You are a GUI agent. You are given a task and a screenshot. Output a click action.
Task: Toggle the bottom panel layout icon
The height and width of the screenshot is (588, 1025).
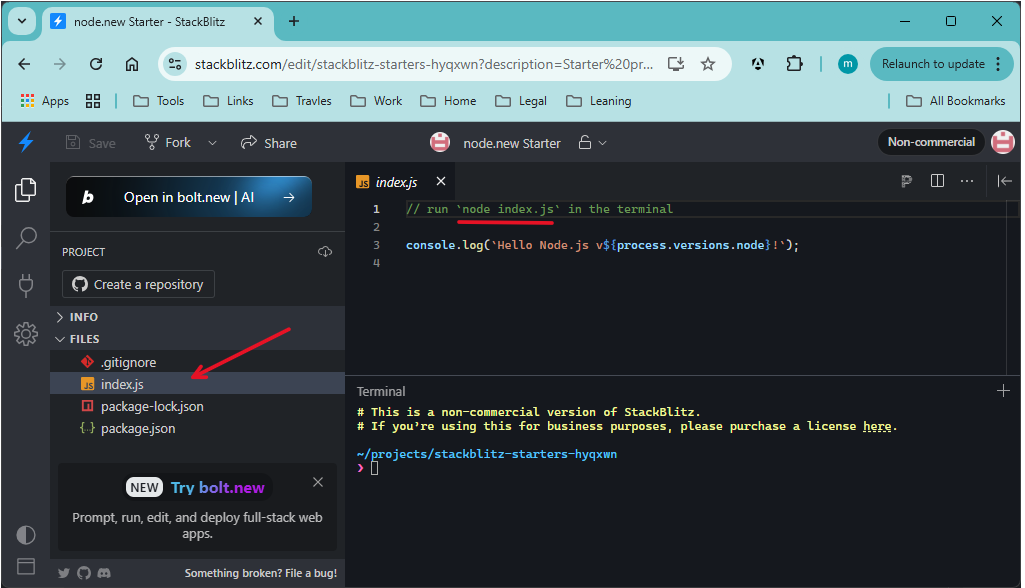[25, 566]
